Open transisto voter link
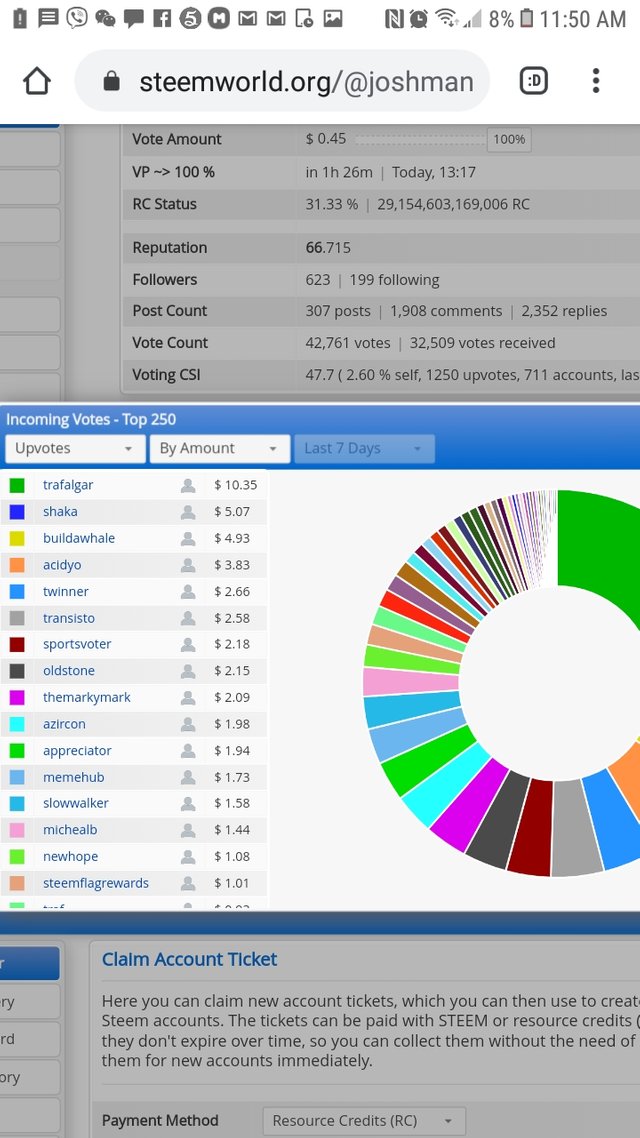 click(x=69, y=618)
